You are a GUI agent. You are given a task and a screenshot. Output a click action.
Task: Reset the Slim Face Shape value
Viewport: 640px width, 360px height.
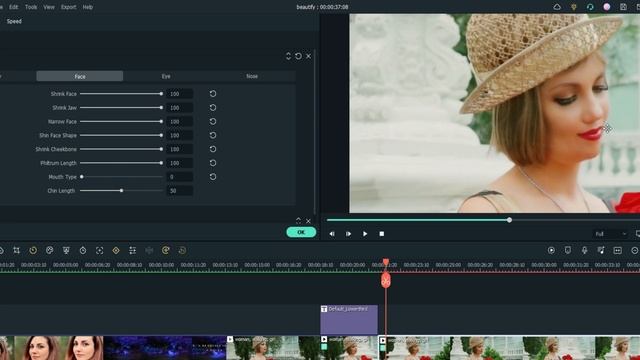[x=213, y=136]
